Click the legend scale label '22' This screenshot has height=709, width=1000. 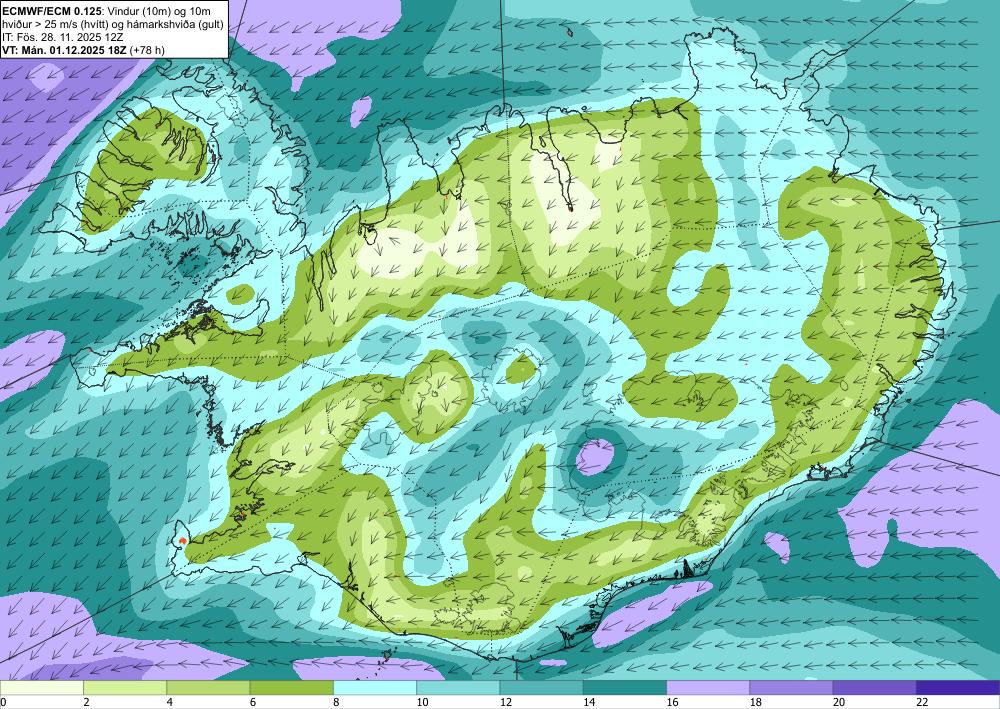(x=922, y=702)
